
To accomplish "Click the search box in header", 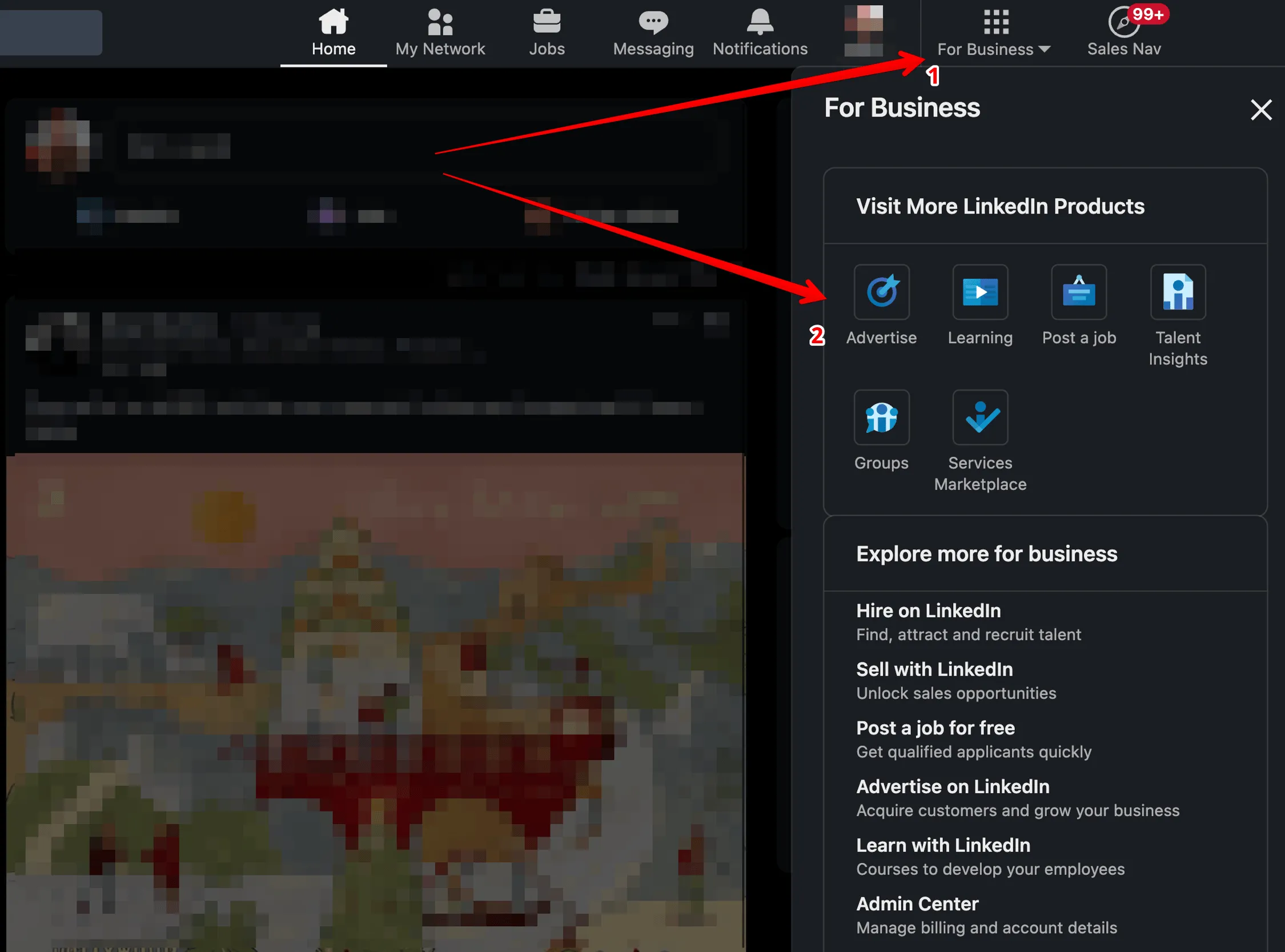I will pos(51,33).
